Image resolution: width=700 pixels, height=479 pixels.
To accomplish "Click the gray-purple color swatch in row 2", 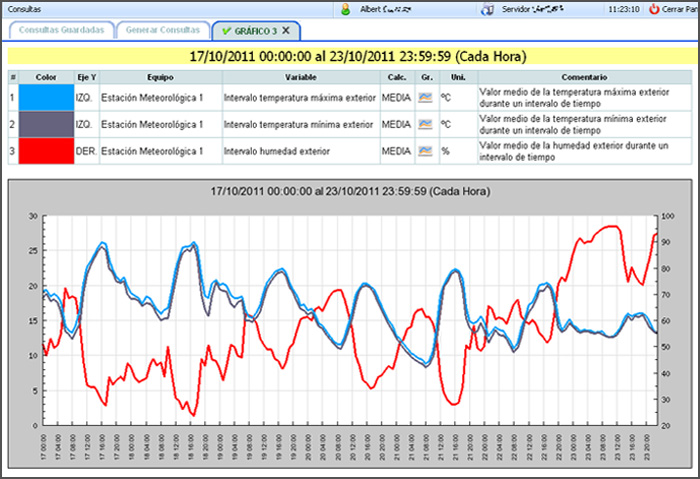I will [46, 124].
